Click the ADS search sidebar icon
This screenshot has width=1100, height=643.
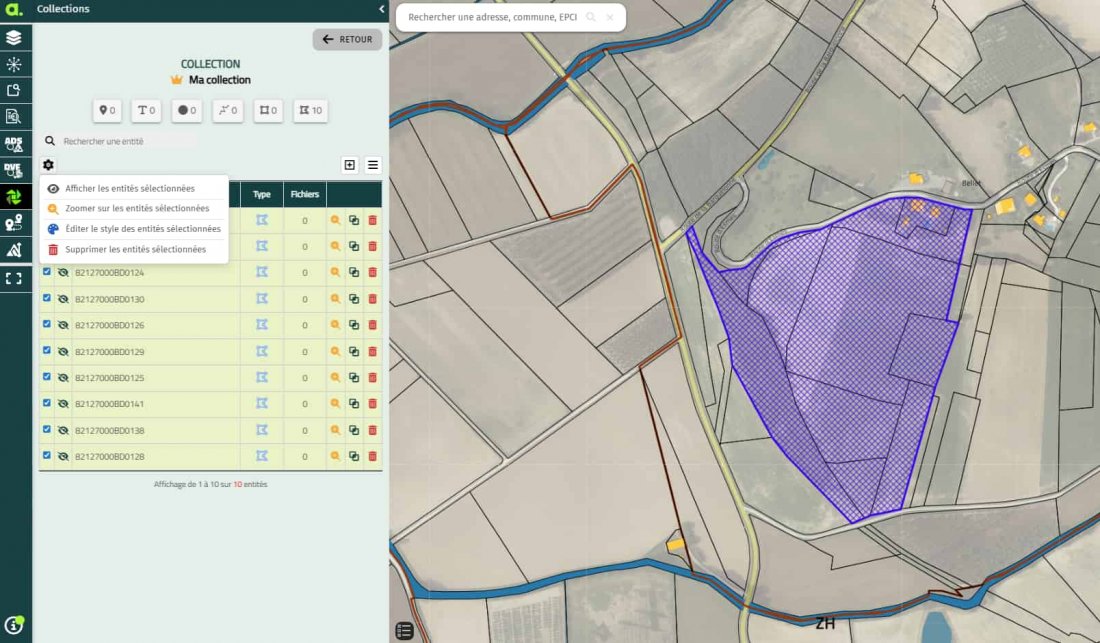[14, 144]
